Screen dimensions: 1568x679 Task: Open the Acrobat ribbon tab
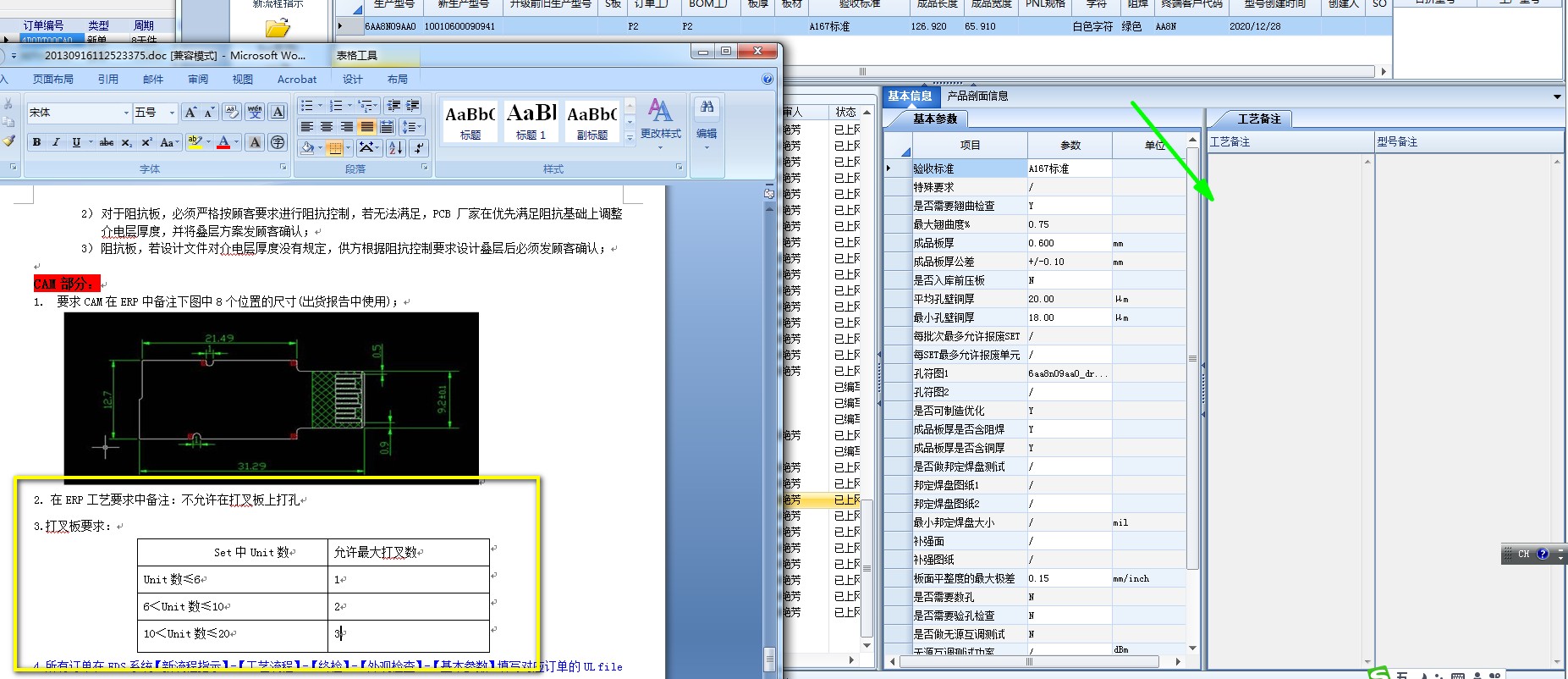point(297,80)
